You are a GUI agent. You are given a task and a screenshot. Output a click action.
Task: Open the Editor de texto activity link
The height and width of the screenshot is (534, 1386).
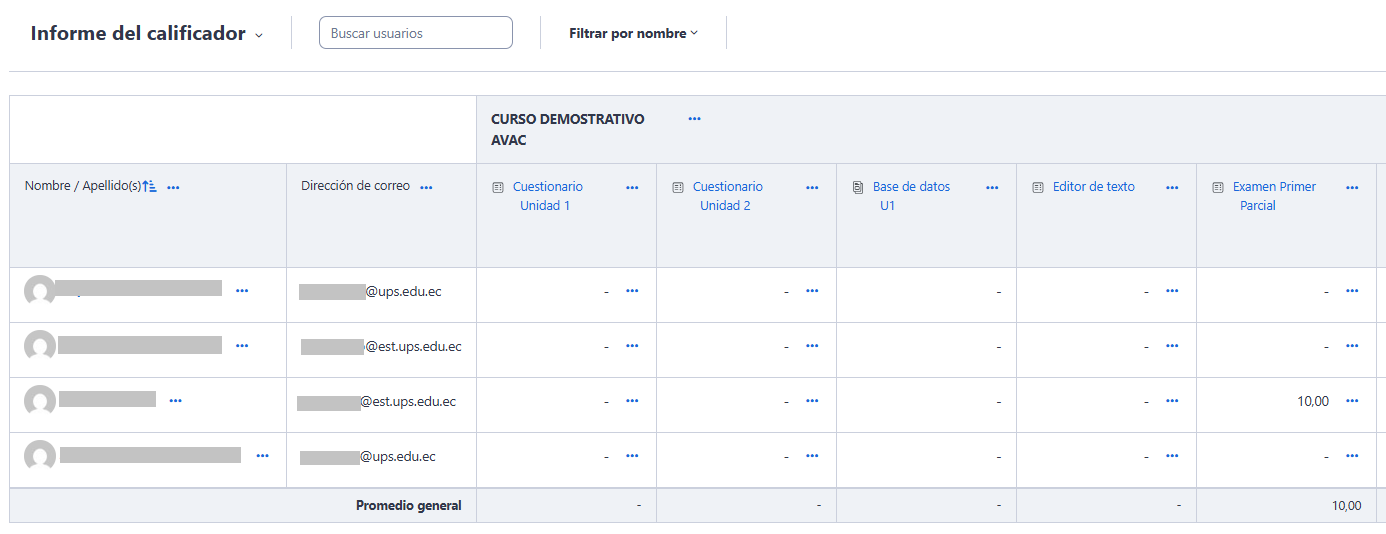1093,187
